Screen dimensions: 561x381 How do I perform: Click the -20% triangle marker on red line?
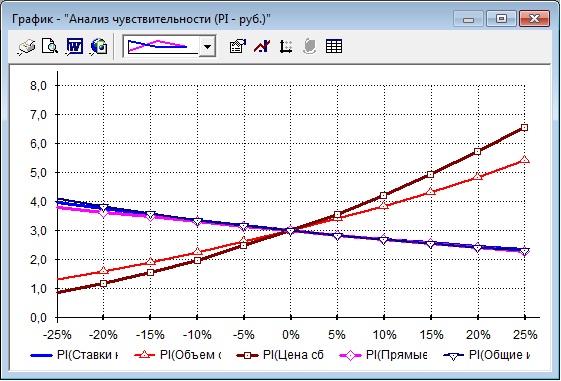pos(104,270)
